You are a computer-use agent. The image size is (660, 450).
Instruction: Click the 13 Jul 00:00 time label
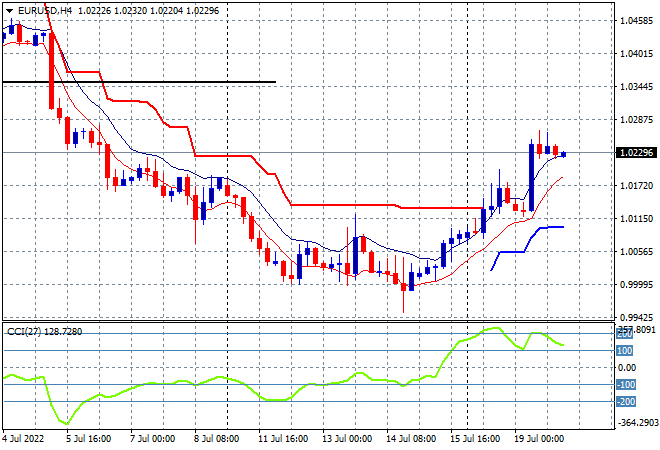click(x=347, y=439)
